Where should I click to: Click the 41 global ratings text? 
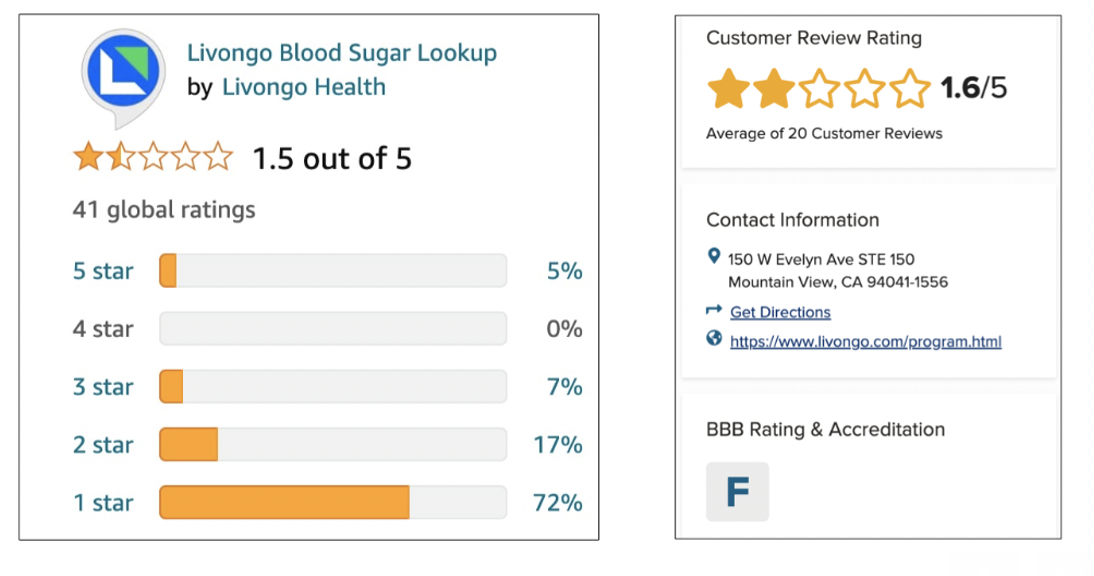[x=164, y=210]
